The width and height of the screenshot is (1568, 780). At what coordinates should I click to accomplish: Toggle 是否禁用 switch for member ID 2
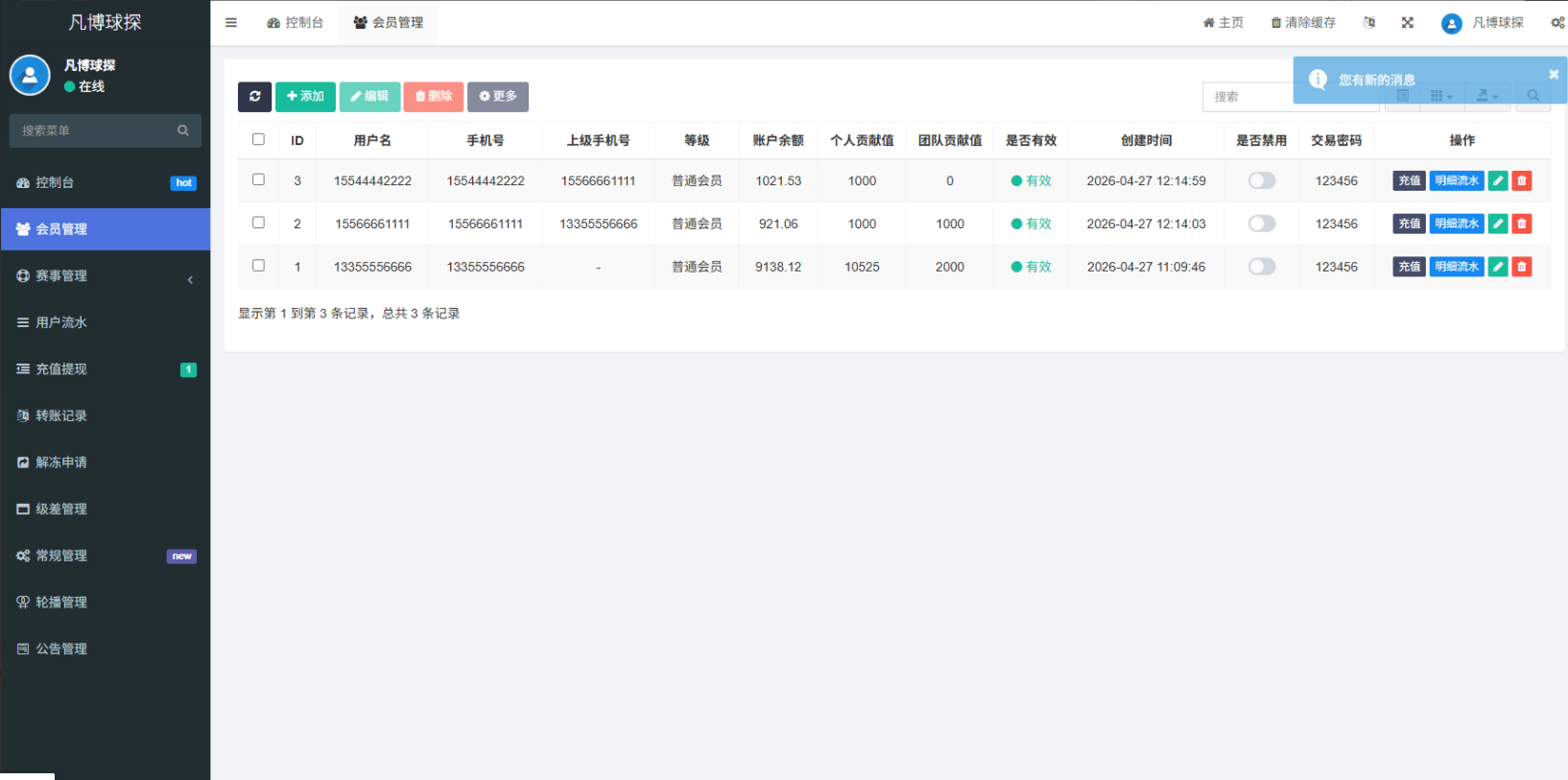point(1262,224)
